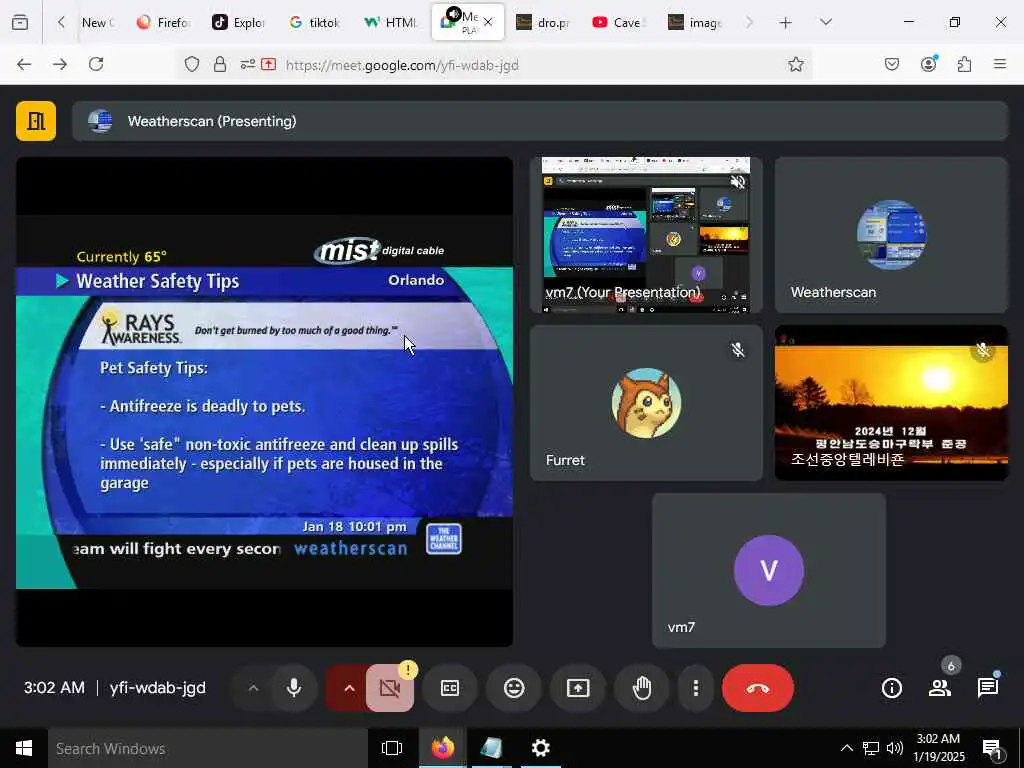Open the Action Center notifications
1024x768 pixels.
point(993,749)
